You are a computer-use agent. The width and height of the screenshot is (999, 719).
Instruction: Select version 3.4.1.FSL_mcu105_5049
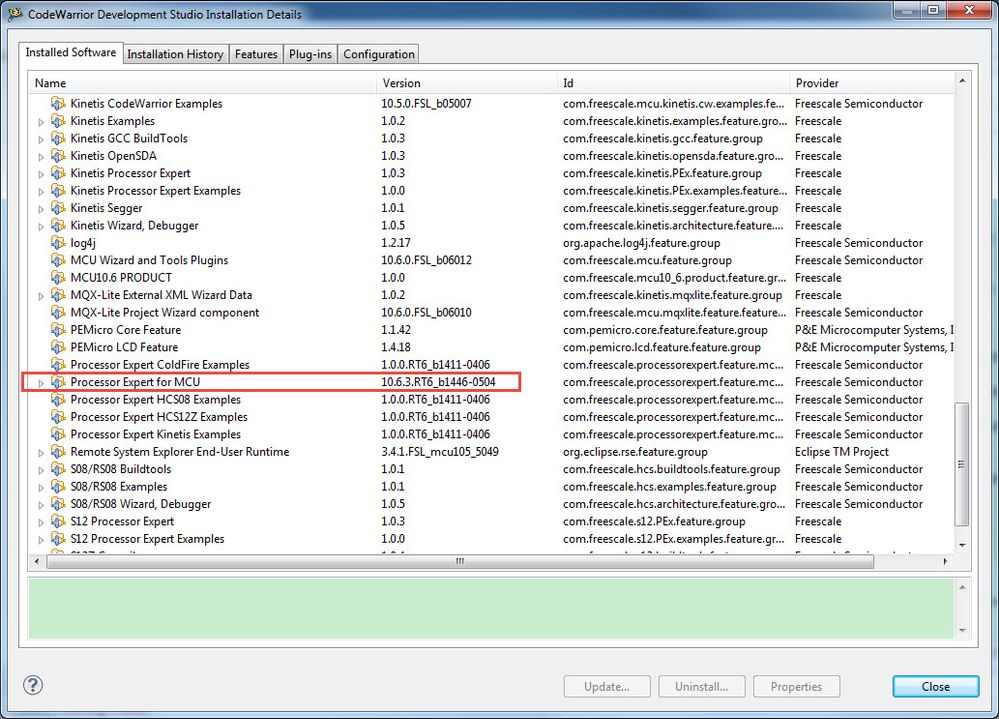(440, 452)
